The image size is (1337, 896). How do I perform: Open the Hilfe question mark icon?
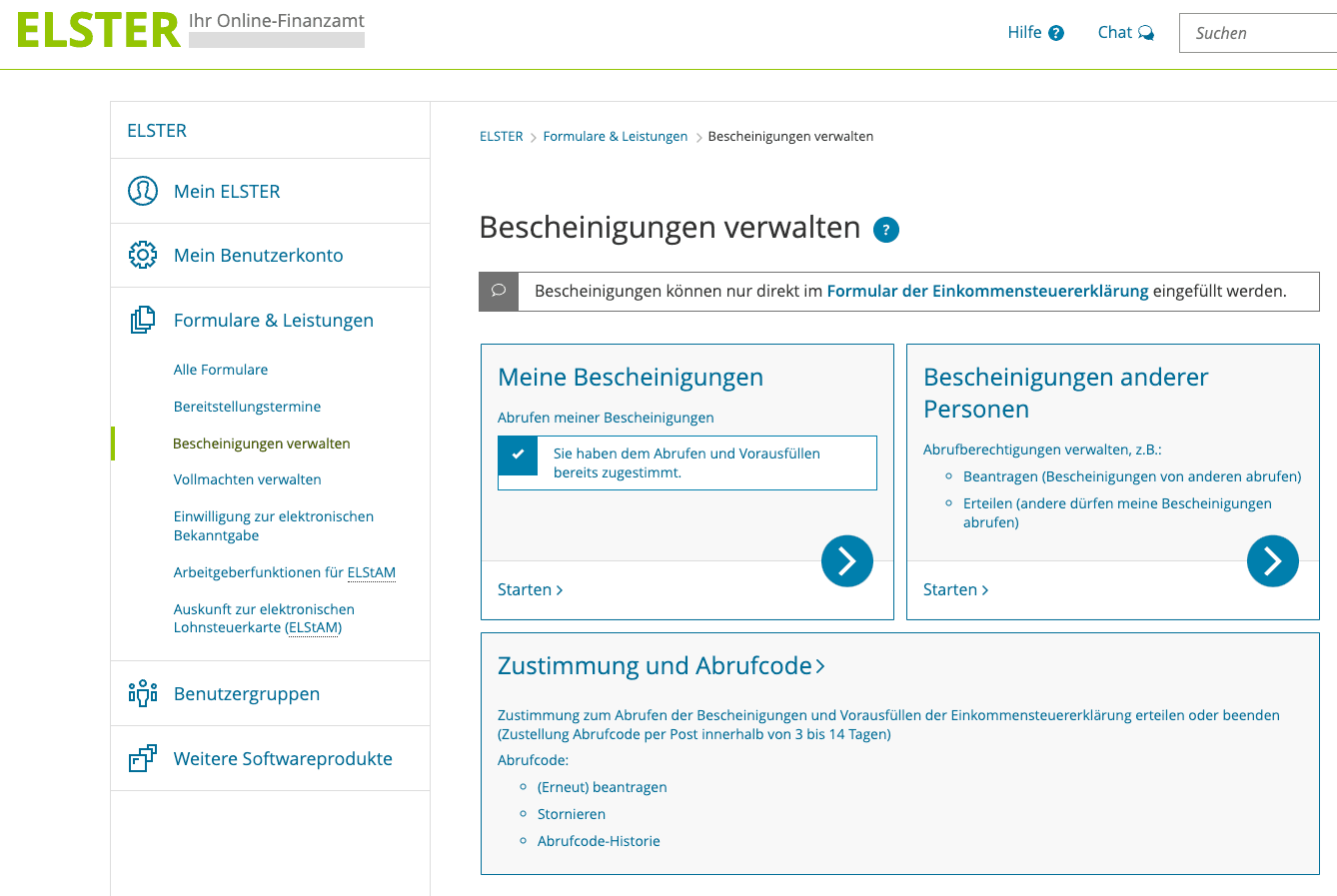click(1056, 33)
